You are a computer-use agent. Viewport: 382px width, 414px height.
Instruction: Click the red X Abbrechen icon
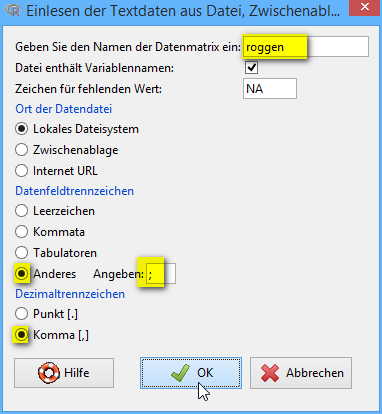(x=270, y=373)
